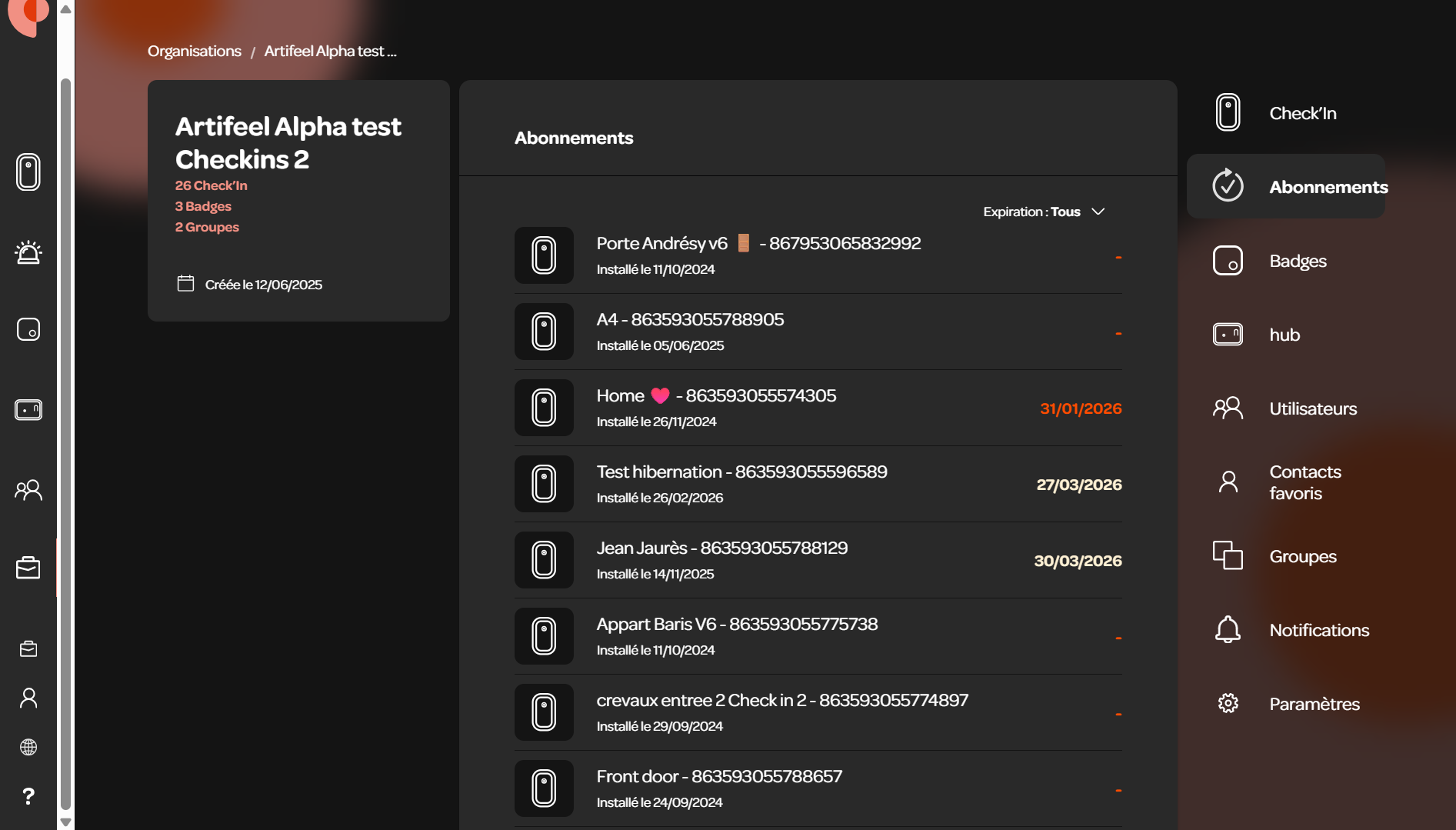This screenshot has width=1456, height=830.
Task: Click device icon for Appart Baris V6
Action: pyautogui.click(x=544, y=636)
